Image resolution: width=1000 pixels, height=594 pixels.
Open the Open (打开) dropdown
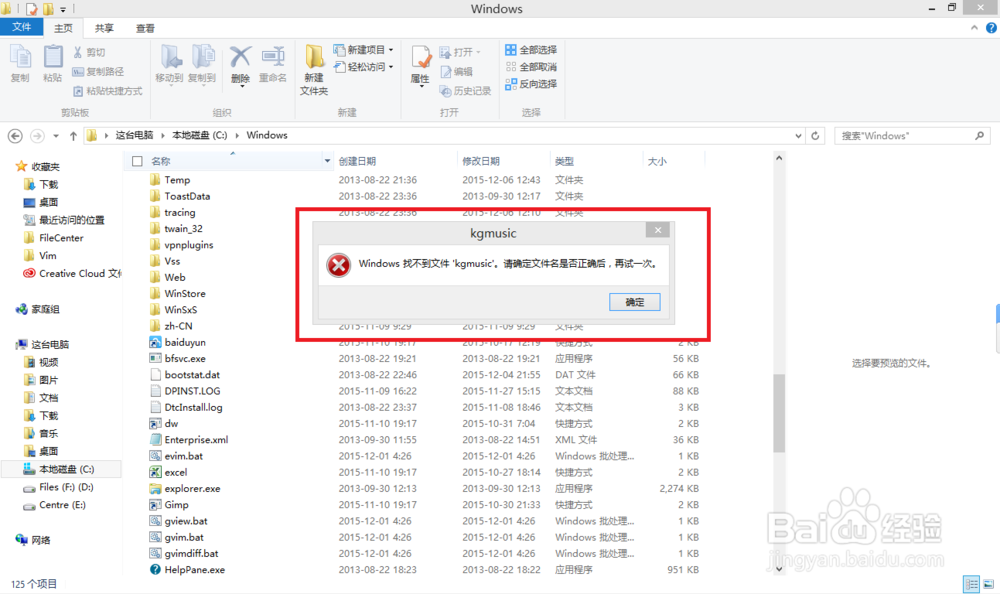tap(460, 52)
